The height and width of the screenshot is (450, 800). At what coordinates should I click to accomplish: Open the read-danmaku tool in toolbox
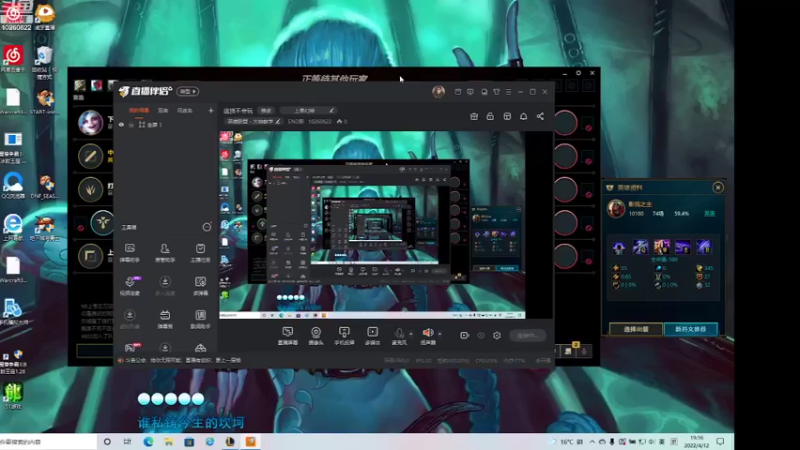tap(201, 286)
